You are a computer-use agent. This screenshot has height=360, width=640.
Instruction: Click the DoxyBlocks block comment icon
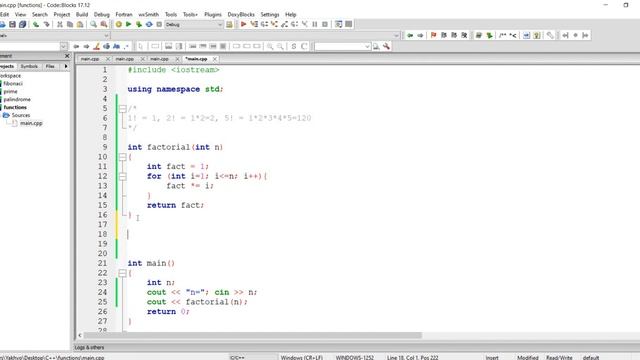click(x=502, y=36)
